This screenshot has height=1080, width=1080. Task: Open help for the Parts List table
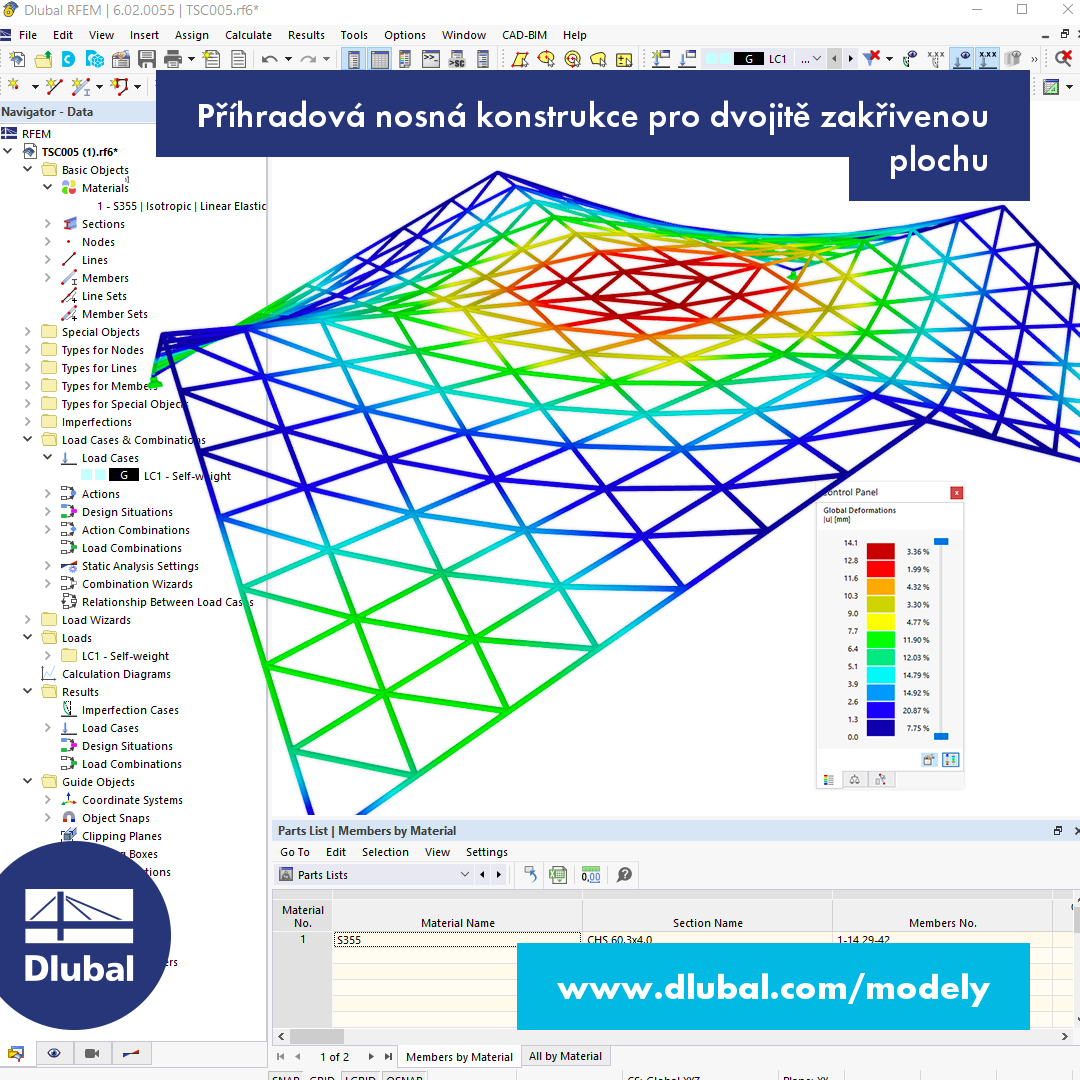624,875
